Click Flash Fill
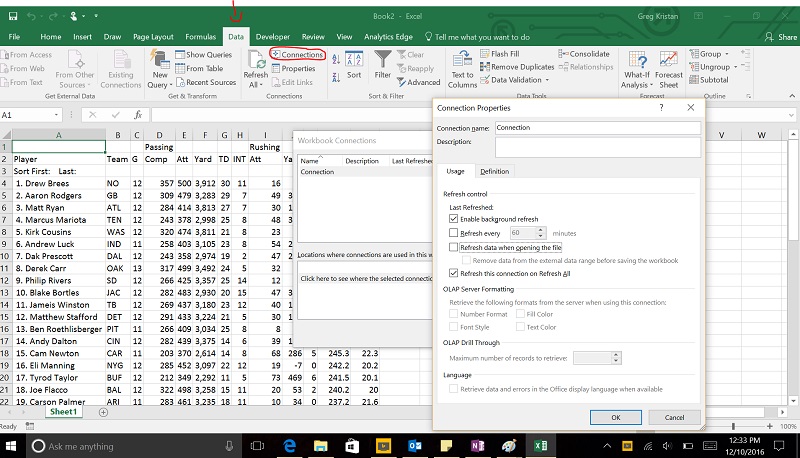This screenshot has height=458, width=800. (499, 54)
